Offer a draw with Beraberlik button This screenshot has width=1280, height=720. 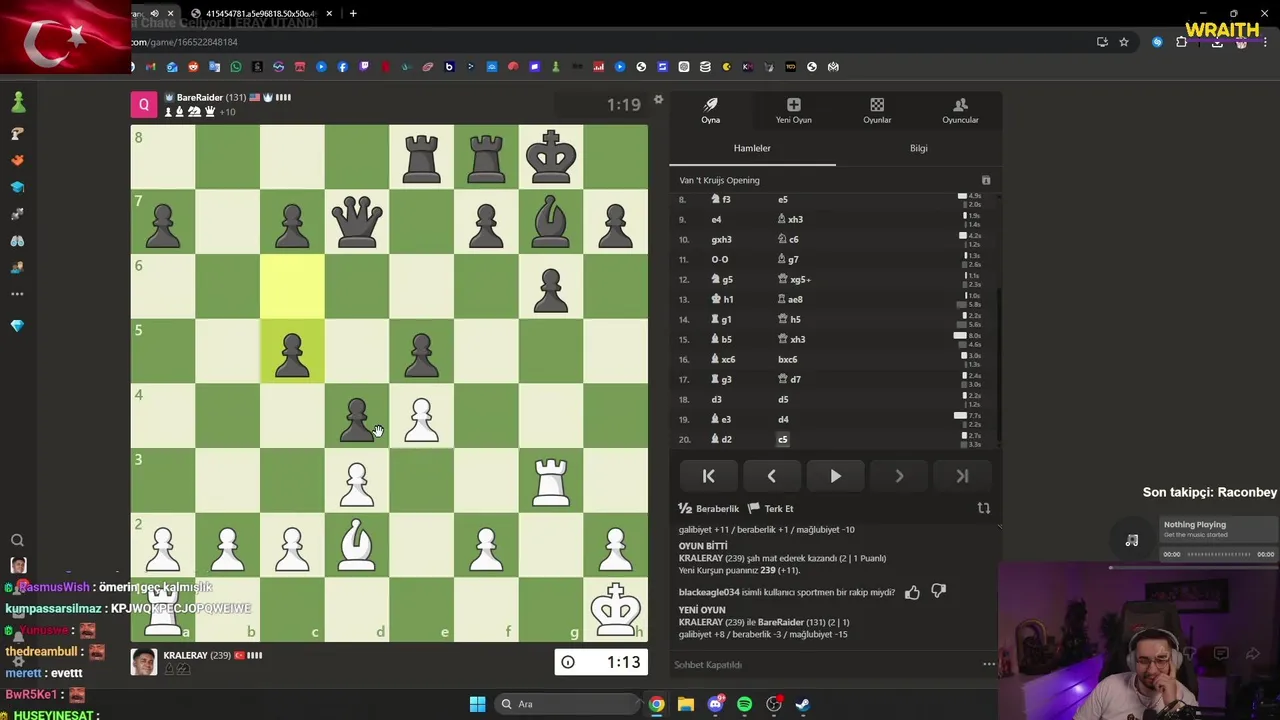point(709,509)
